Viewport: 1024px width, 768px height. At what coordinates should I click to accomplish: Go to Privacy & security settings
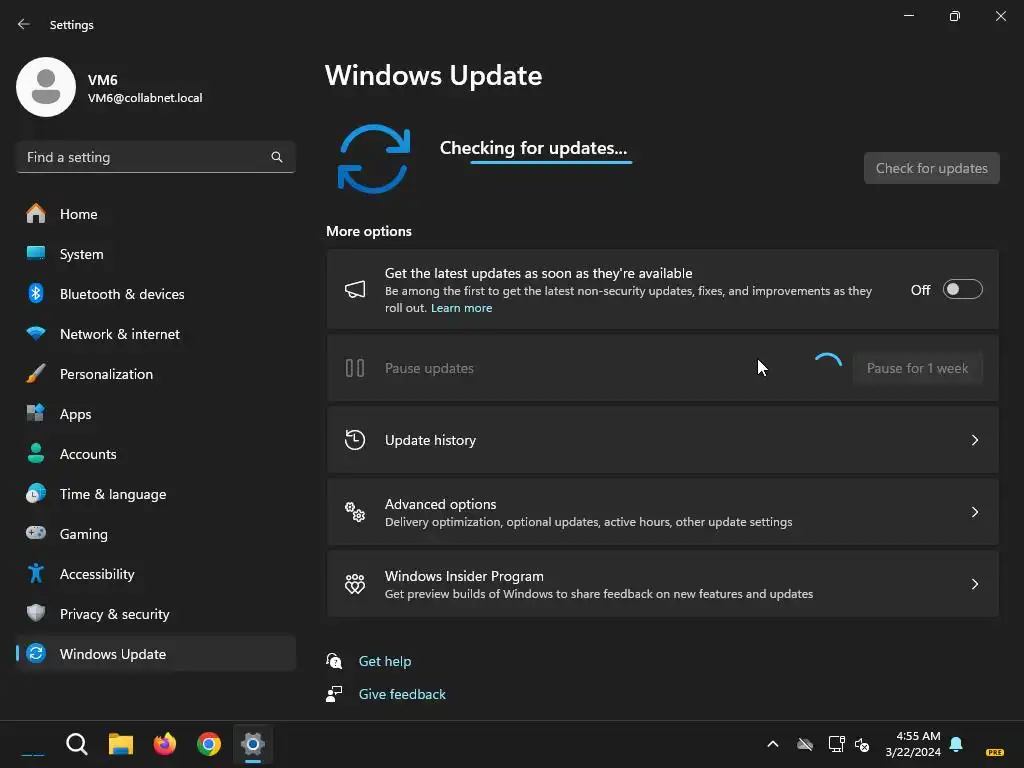[155, 614]
